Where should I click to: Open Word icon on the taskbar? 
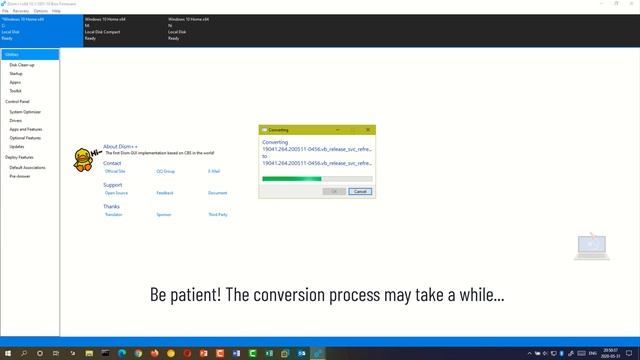click(236, 353)
